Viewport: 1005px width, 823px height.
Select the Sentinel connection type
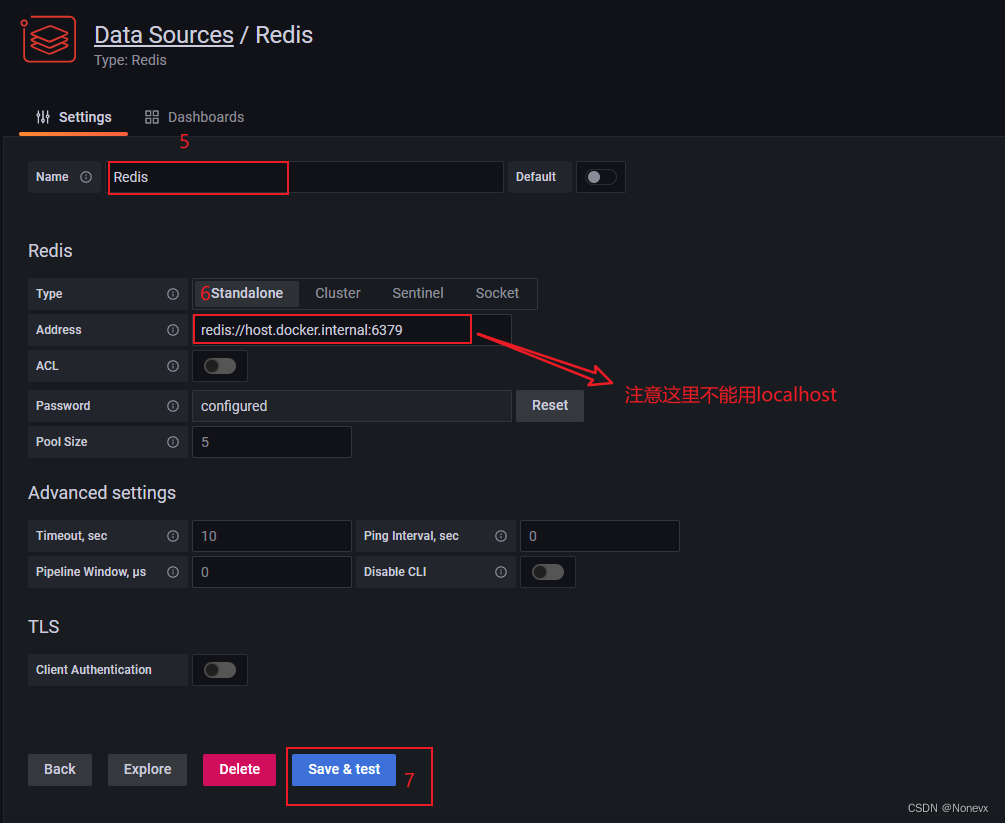point(417,293)
